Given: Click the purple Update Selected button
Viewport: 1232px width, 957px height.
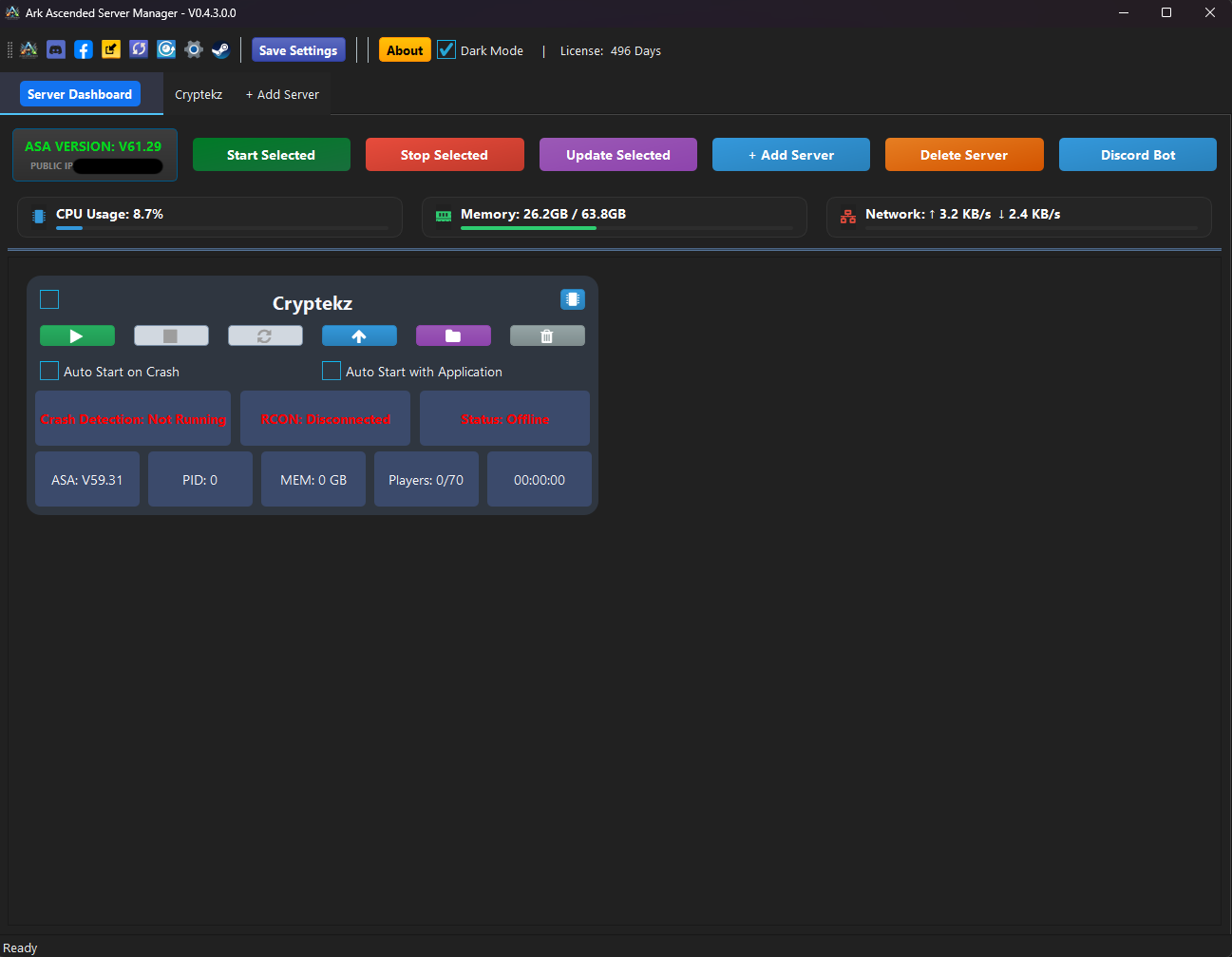Looking at the screenshot, I should [x=618, y=155].
